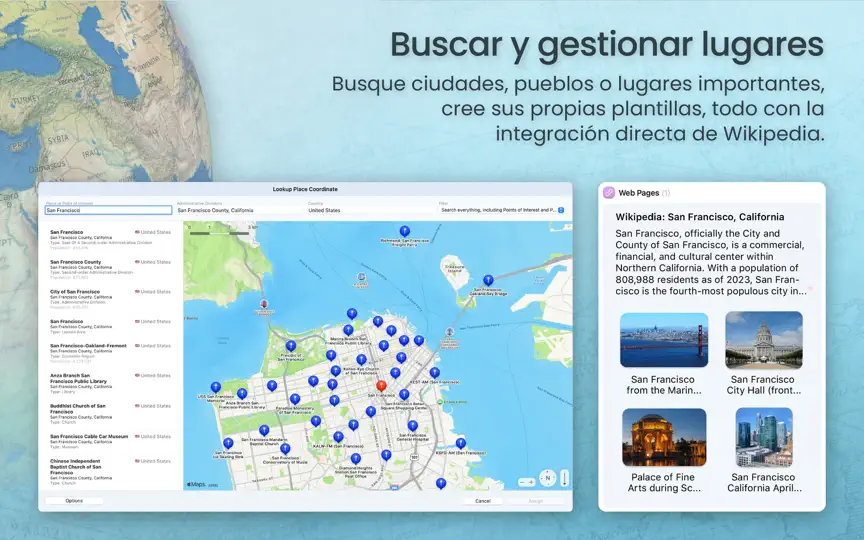The image size is (864, 540).
Task: Select the San Francisco County result row
Action: tap(110, 270)
